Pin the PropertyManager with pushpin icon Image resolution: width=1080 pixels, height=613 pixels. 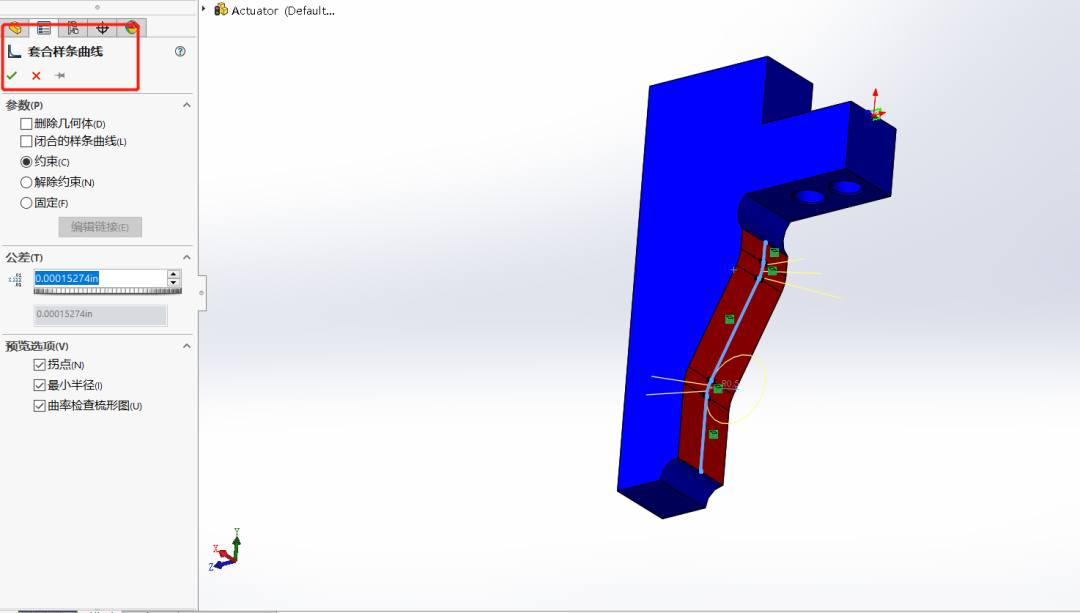[60, 76]
